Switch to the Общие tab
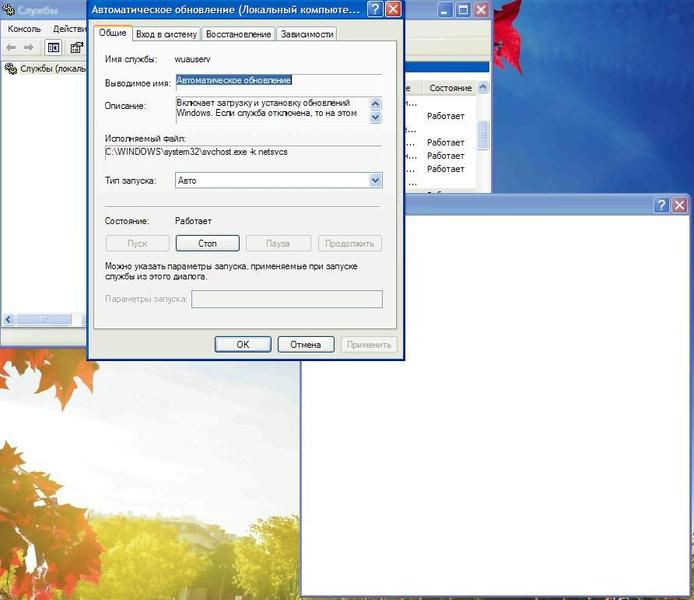This screenshot has width=694, height=600. click(112, 33)
